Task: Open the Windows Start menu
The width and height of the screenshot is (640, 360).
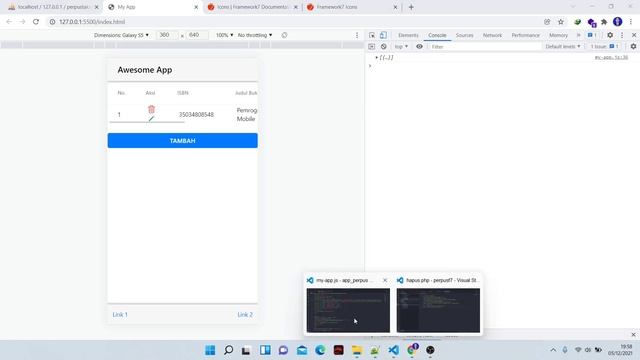Action: 210,350
